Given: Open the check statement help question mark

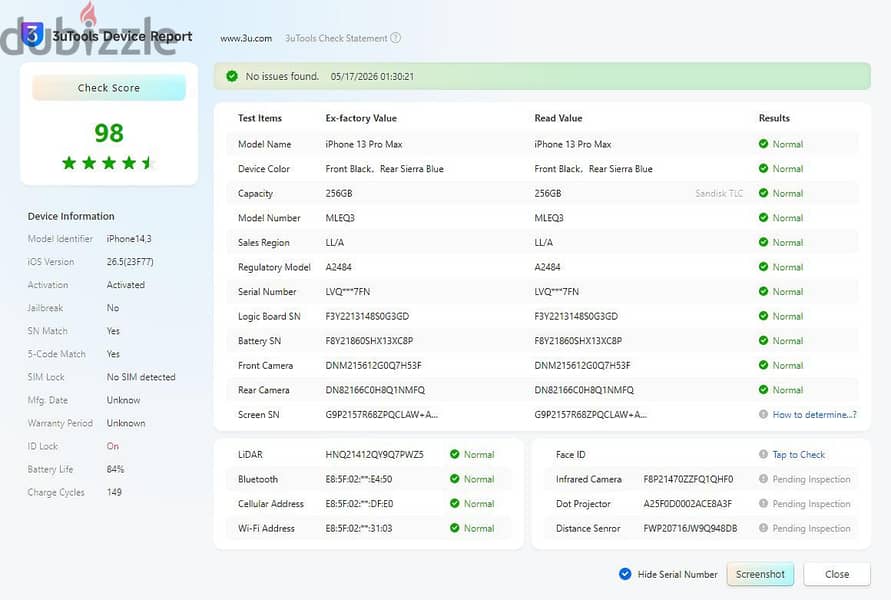Looking at the screenshot, I should point(395,38).
